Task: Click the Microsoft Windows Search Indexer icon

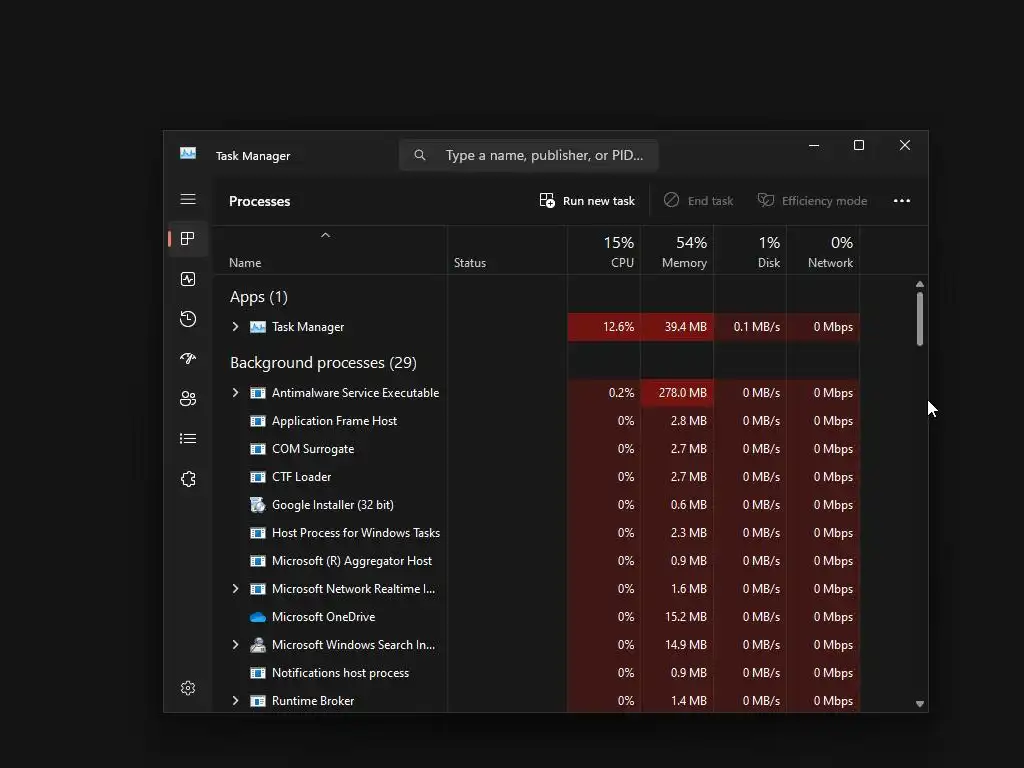Action: pos(258,645)
